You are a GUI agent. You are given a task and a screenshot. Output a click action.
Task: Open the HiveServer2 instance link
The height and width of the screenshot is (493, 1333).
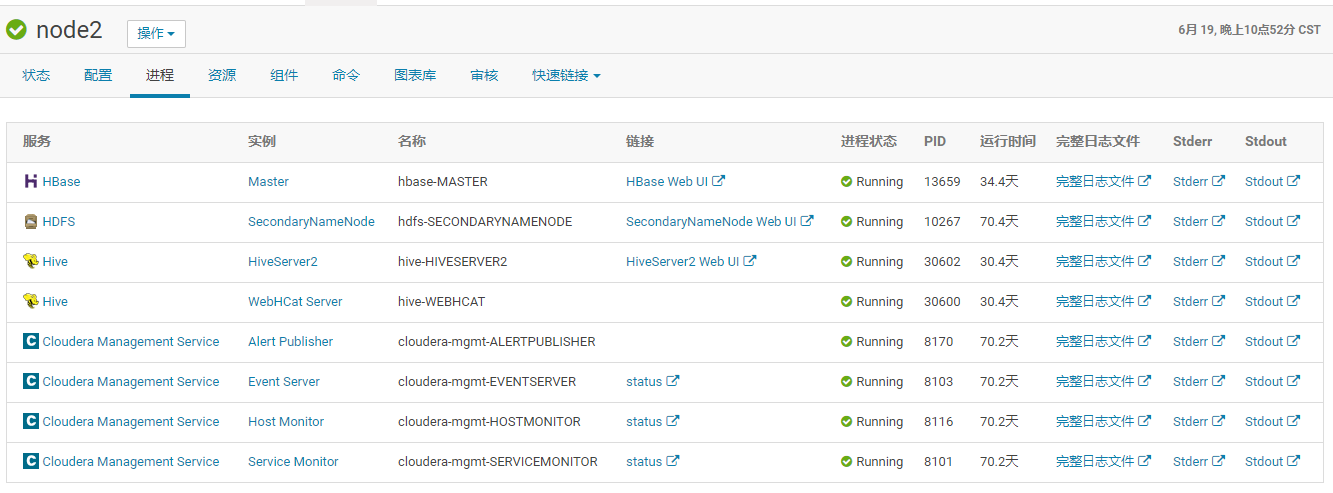pos(283,262)
